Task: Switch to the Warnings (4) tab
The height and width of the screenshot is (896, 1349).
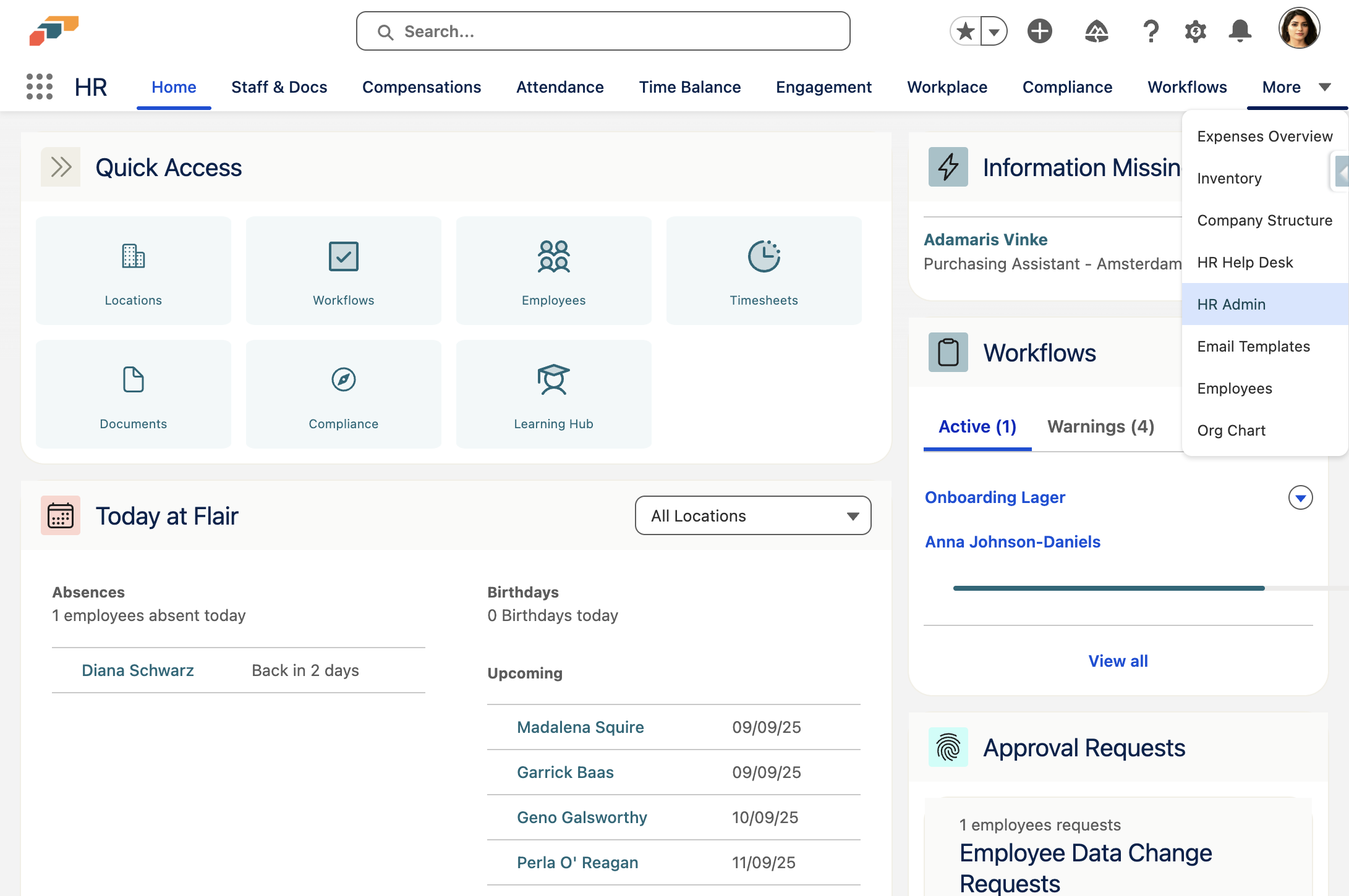Action: click(x=1100, y=426)
